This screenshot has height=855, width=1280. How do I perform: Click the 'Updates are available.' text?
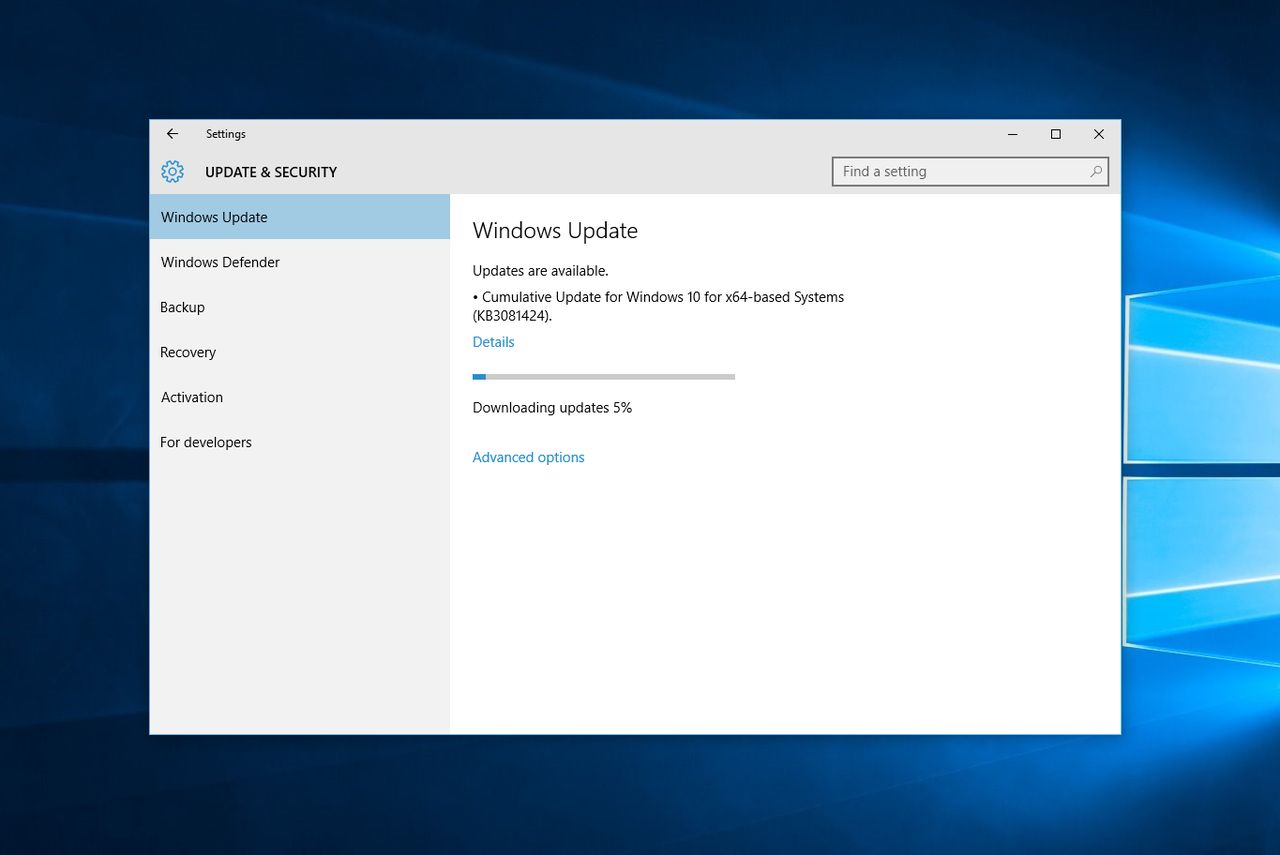[x=540, y=271]
